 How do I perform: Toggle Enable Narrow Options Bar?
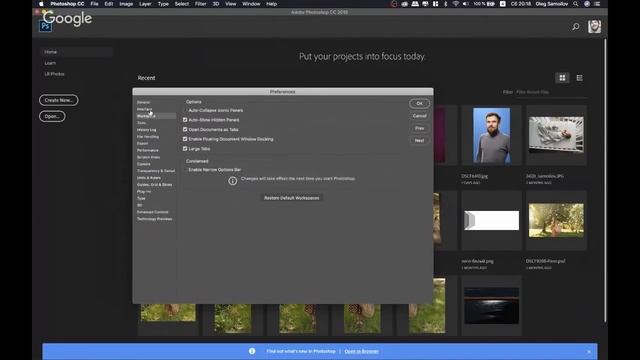185,170
